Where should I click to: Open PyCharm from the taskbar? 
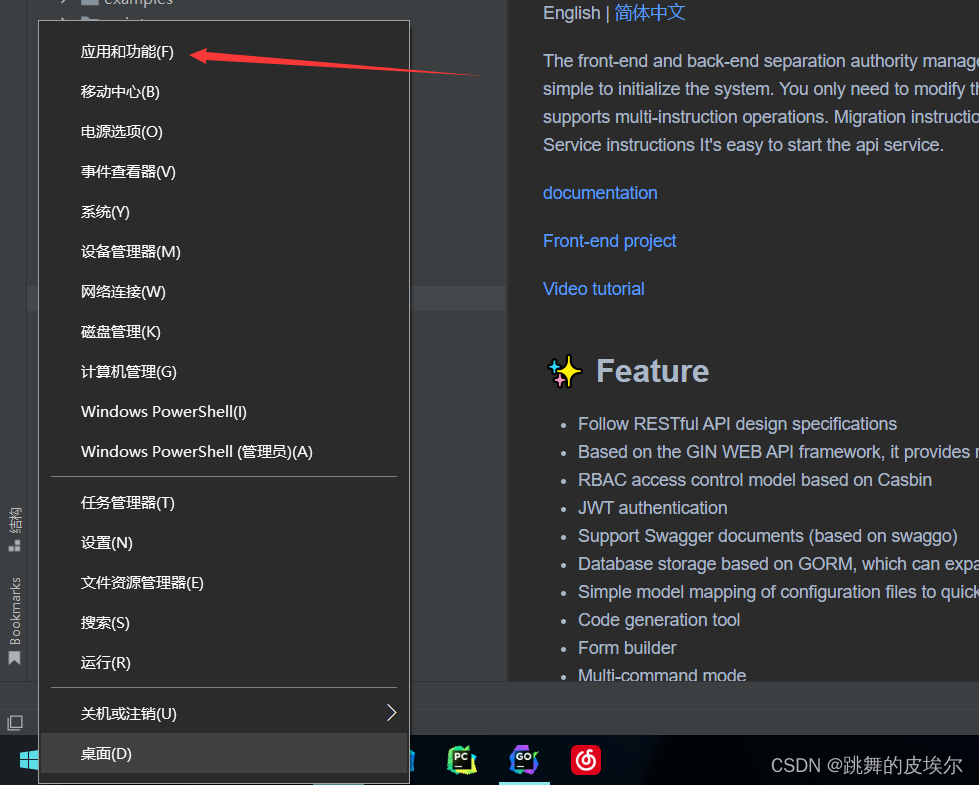click(462, 760)
